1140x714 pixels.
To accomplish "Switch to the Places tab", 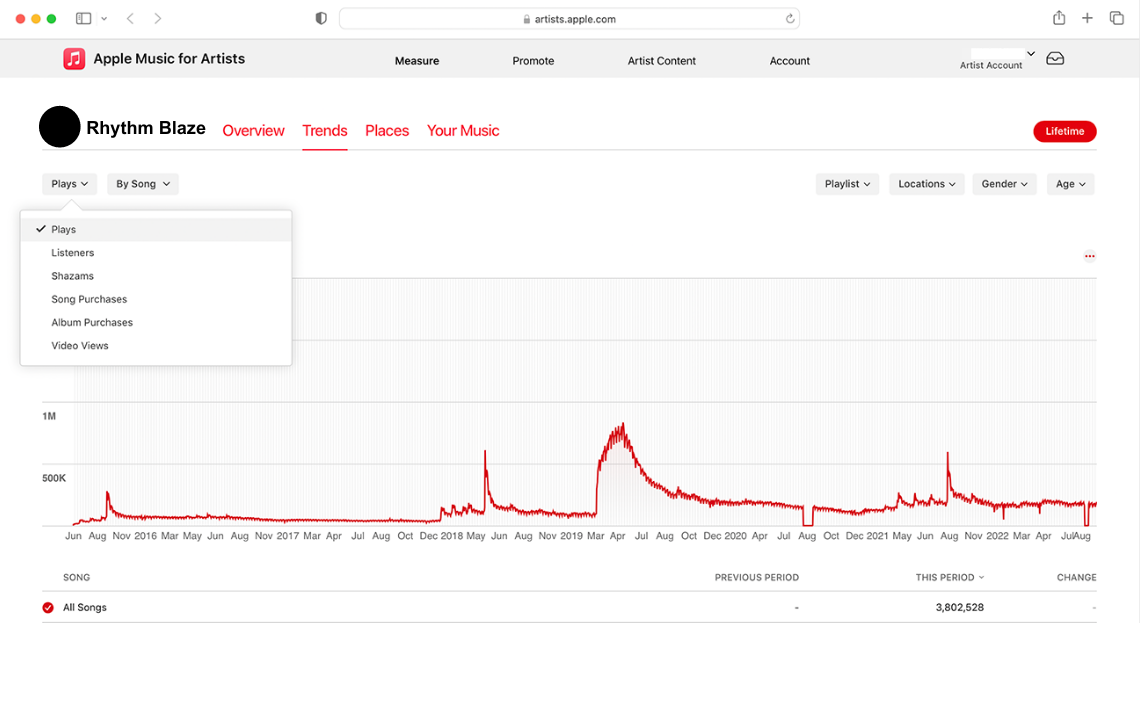I will [x=387, y=131].
